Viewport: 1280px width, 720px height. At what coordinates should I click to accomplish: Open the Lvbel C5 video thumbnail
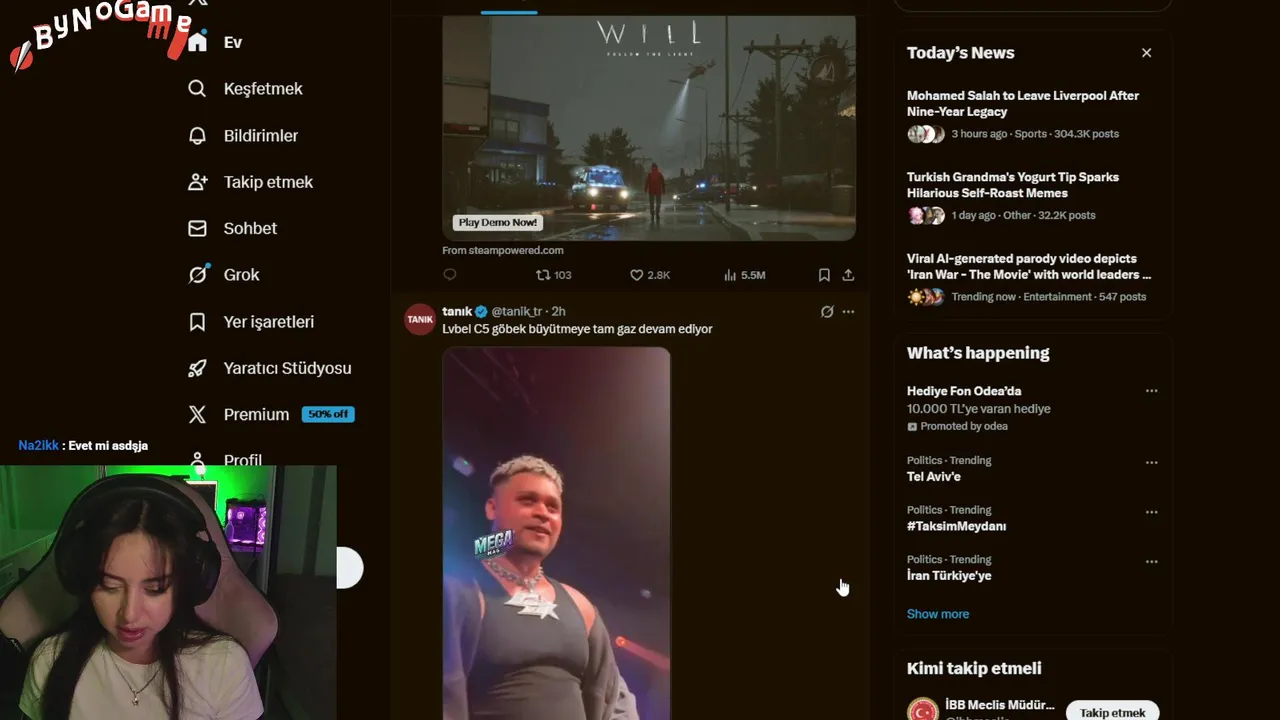[556, 534]
